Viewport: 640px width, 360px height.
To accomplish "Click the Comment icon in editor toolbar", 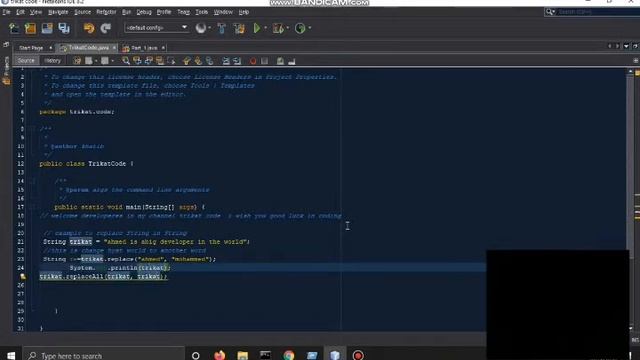I will tap(280, 61).
